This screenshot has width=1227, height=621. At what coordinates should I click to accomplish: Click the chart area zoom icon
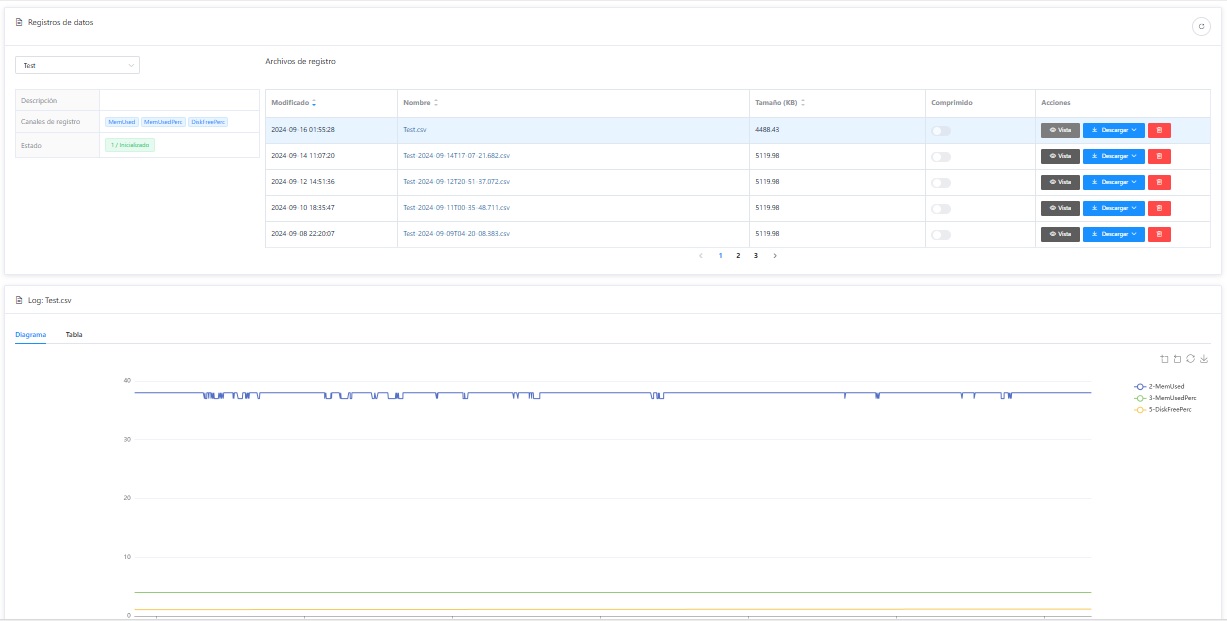1164,359
